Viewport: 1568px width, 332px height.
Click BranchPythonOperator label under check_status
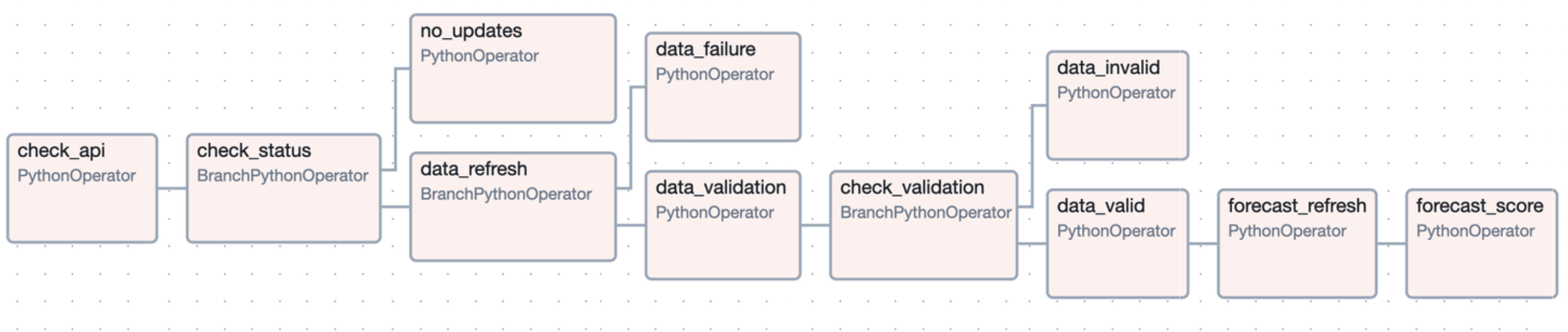point(282,175)
